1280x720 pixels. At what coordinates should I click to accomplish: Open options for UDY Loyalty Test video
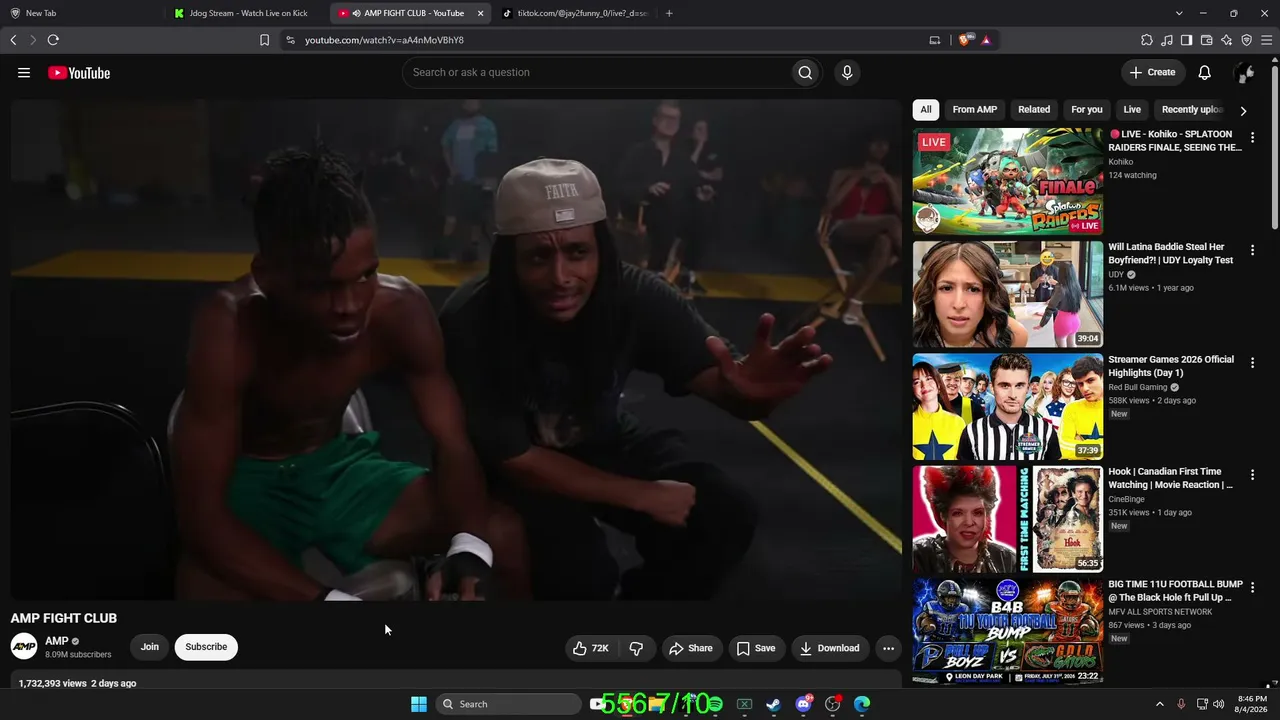pyautogui.click(x=1252, y=251)
